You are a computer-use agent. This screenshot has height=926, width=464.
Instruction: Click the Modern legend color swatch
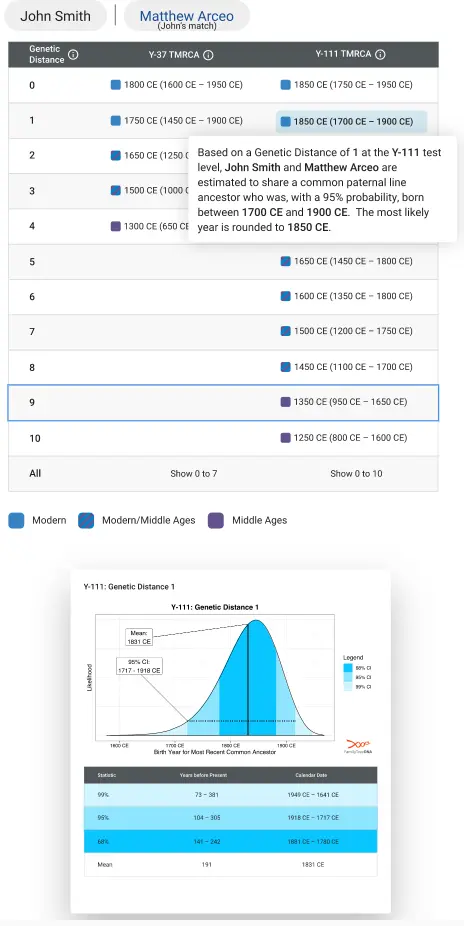(17, 520)
